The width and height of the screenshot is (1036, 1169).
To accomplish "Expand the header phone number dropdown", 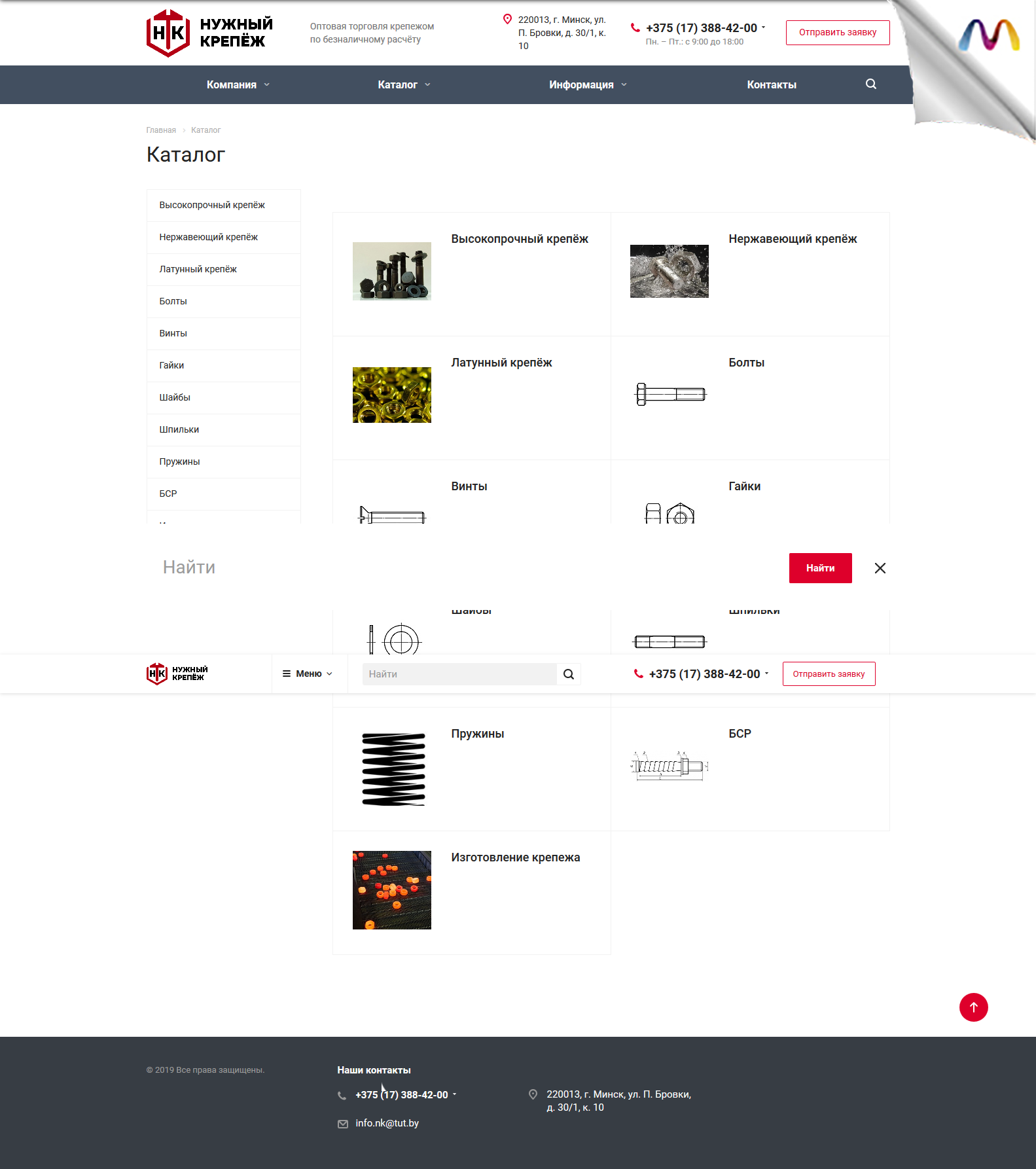I will click(763, 27).
